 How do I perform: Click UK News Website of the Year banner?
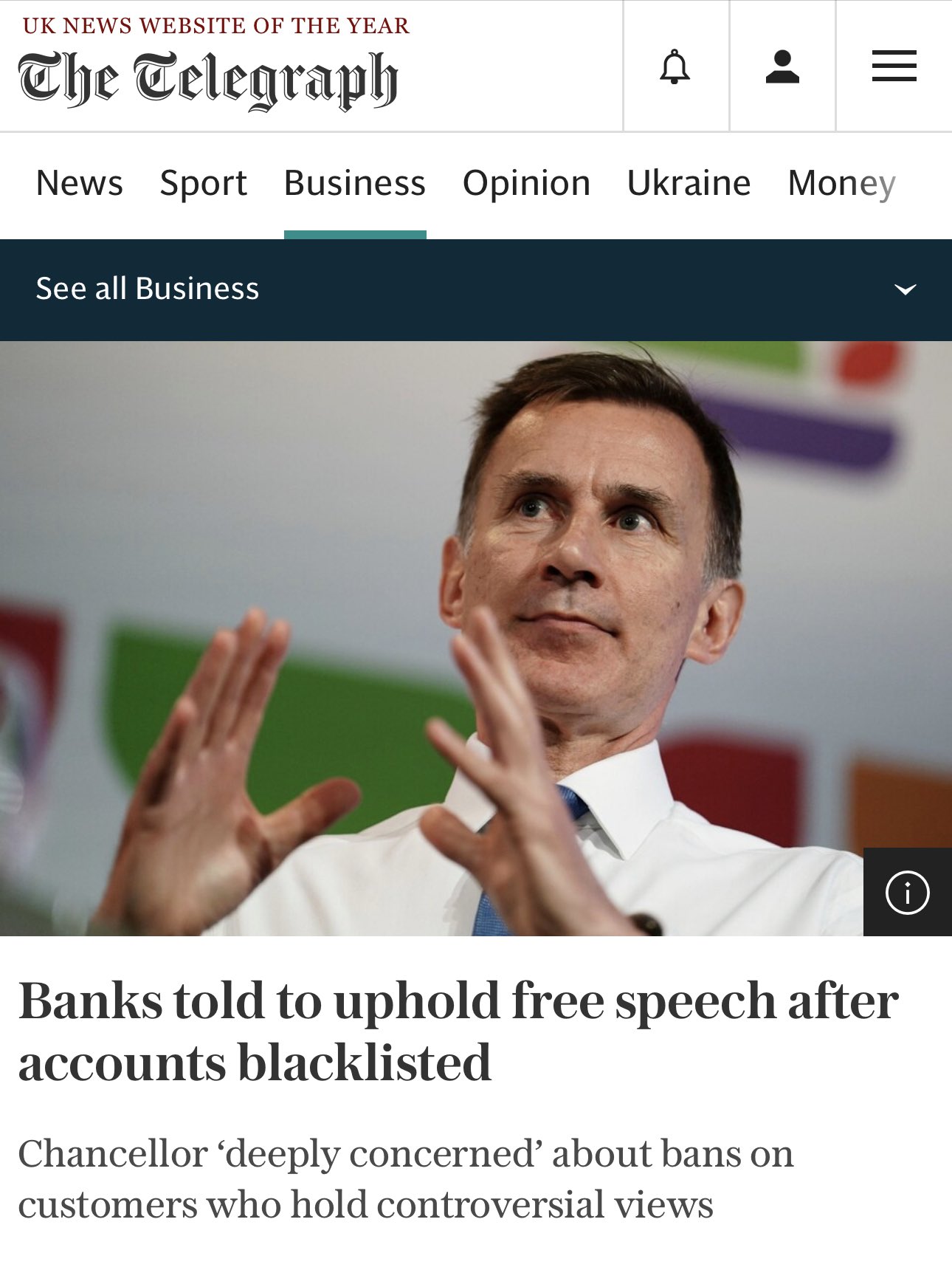[215, 26]
